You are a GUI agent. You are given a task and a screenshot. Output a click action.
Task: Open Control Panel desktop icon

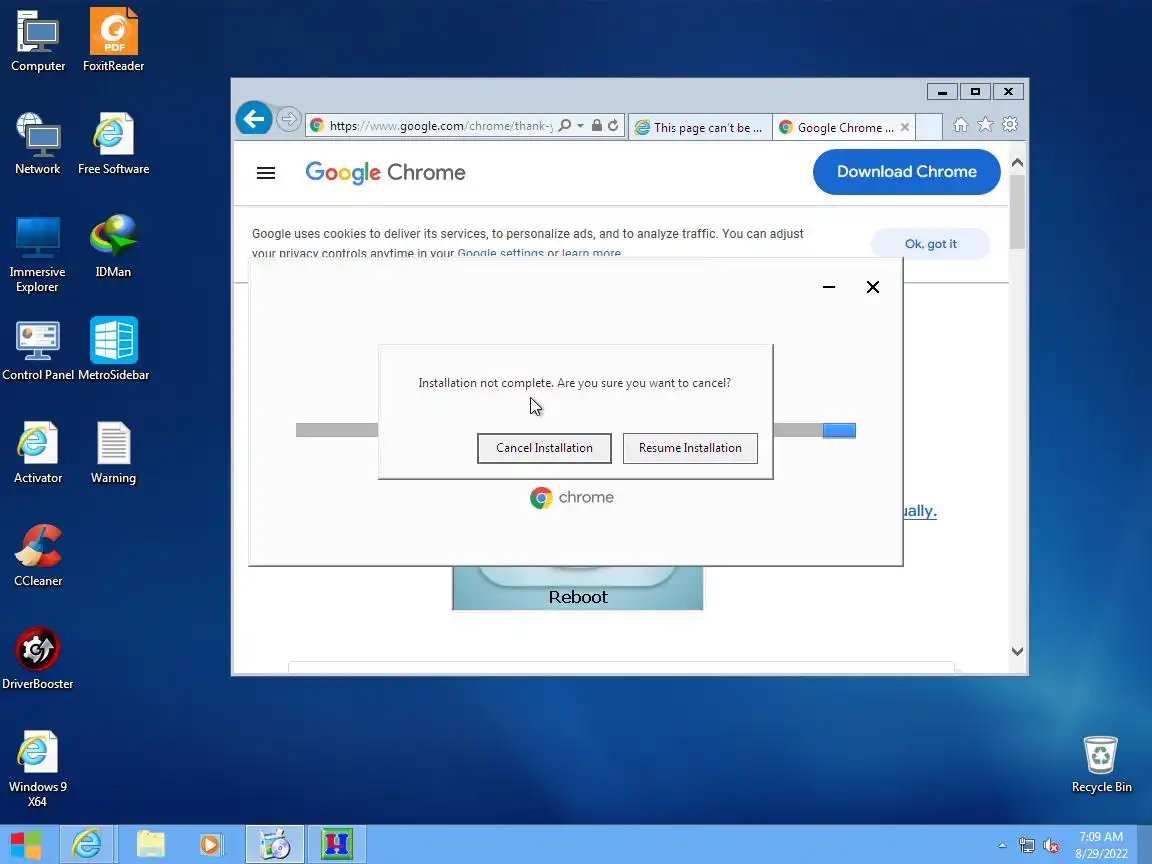tap(37, 349)
